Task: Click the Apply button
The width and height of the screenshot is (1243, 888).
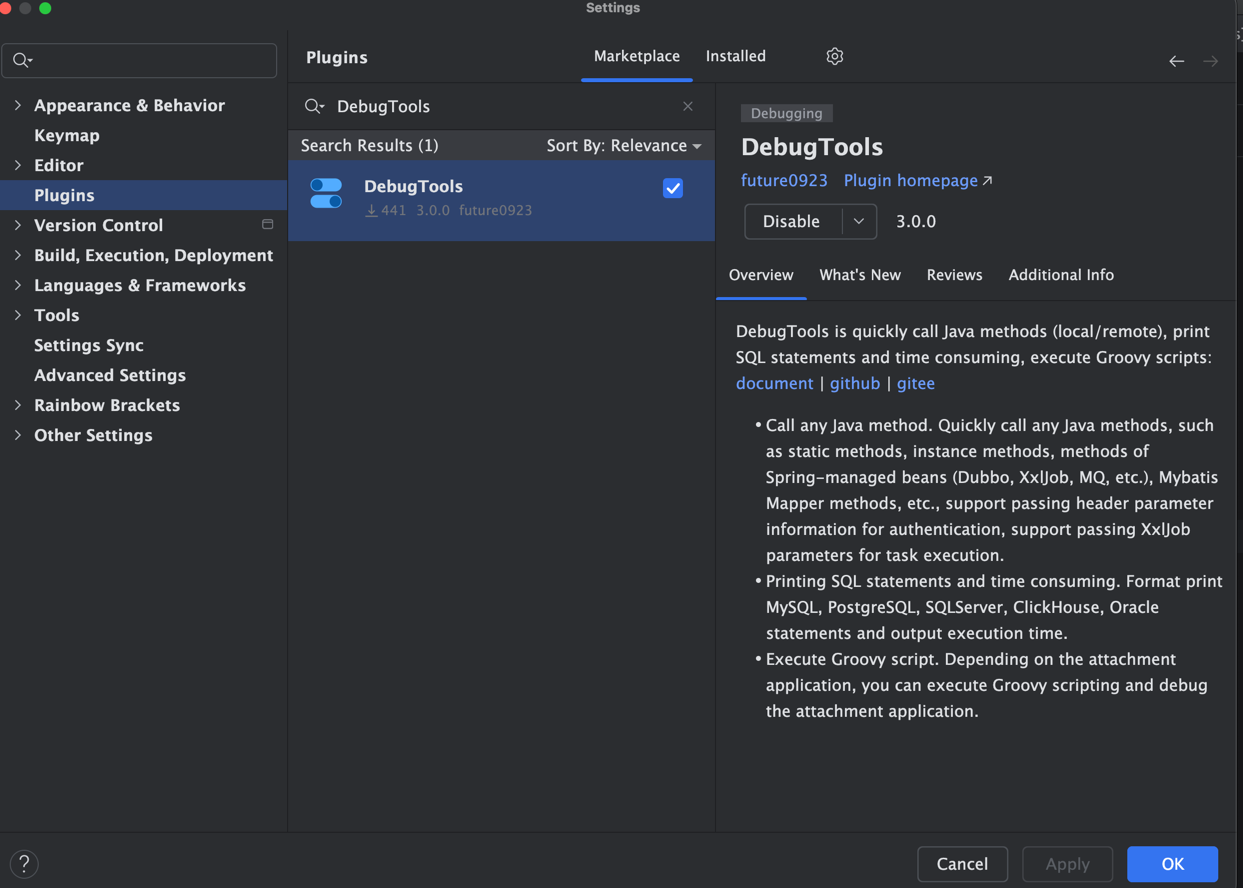Action: pyautogui.click(x=1068, y=864)
